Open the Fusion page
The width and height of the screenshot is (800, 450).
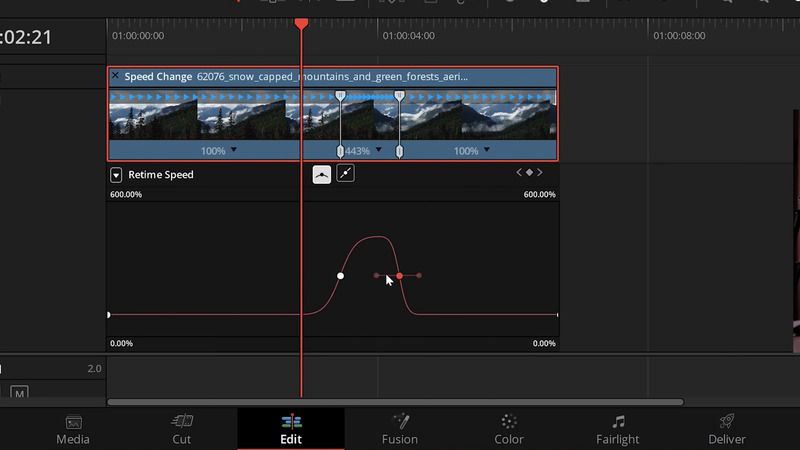[400, 429]
